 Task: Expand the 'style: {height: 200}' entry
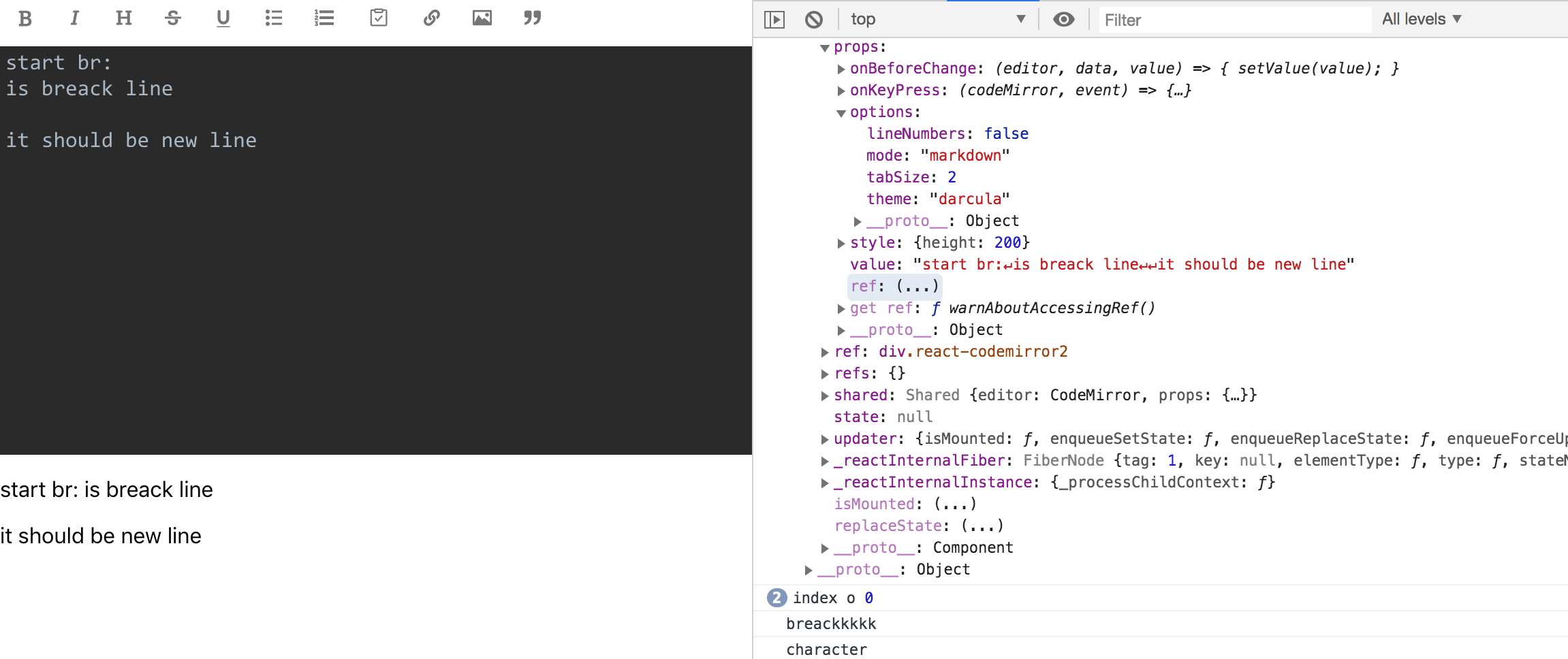pos(841,243)
